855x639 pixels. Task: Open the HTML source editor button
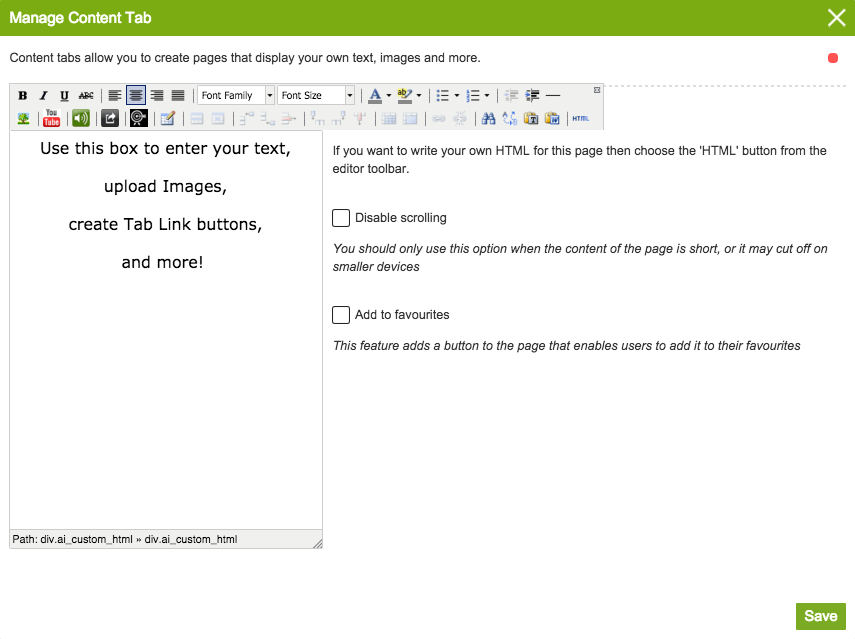[x=580, y=118]
